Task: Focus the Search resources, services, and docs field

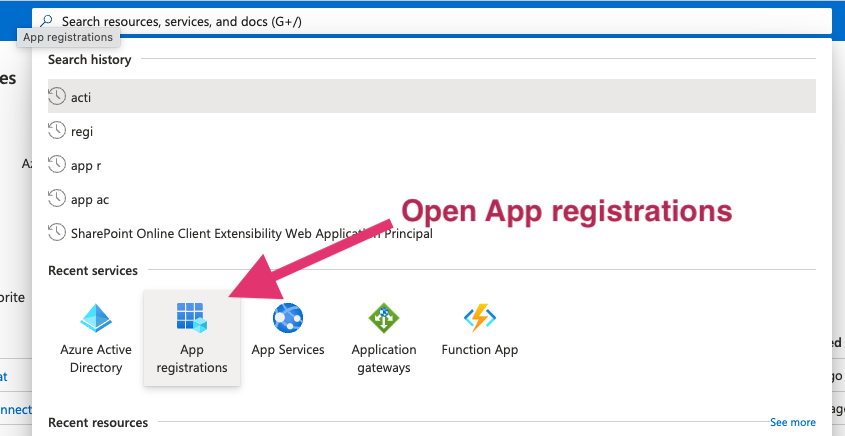Action: [x=432, y=21]
